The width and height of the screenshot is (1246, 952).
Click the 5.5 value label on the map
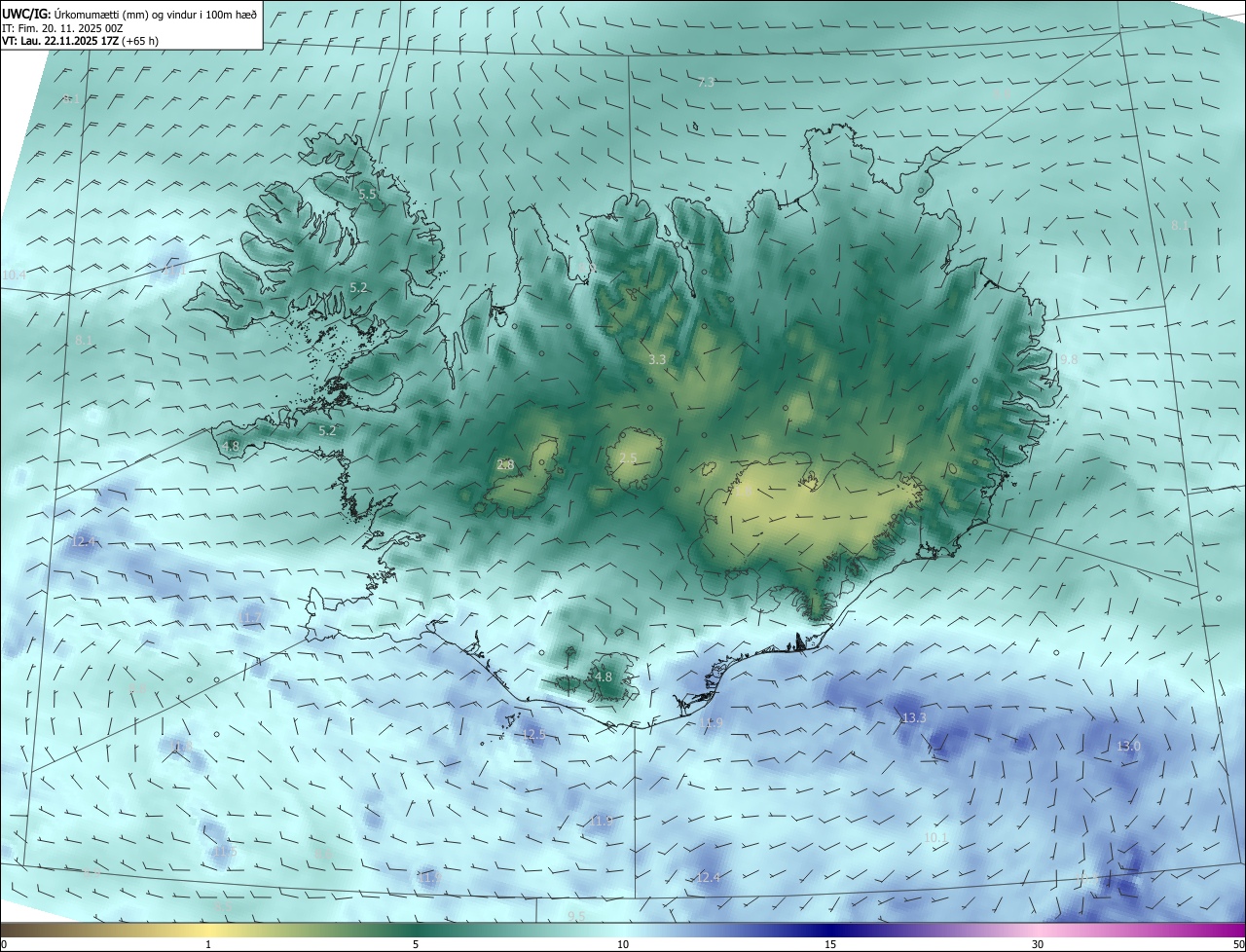coord(367,195)
